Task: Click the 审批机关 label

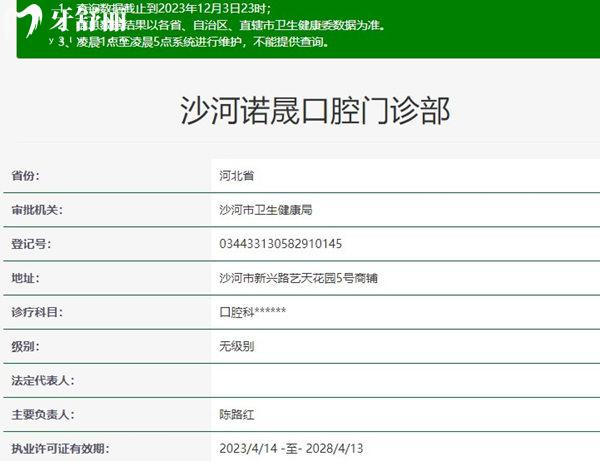Action: [37, 210]
